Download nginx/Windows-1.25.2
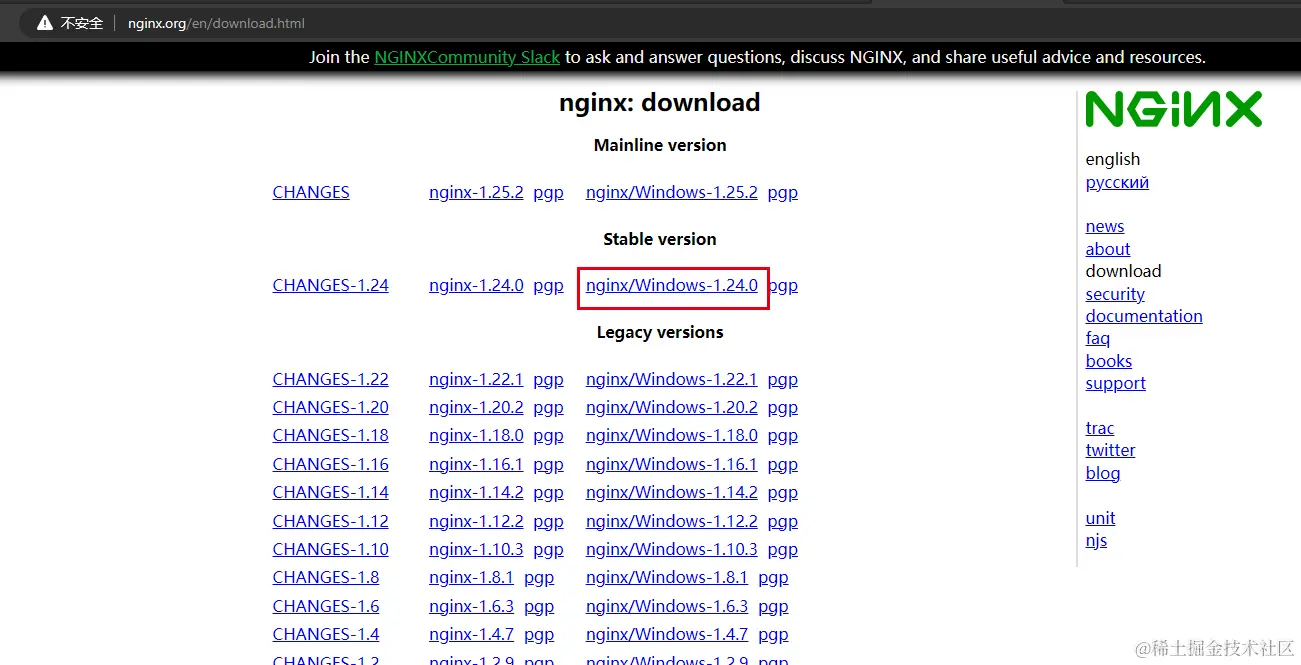The image size is (1301, 665). tap(672, 192)
